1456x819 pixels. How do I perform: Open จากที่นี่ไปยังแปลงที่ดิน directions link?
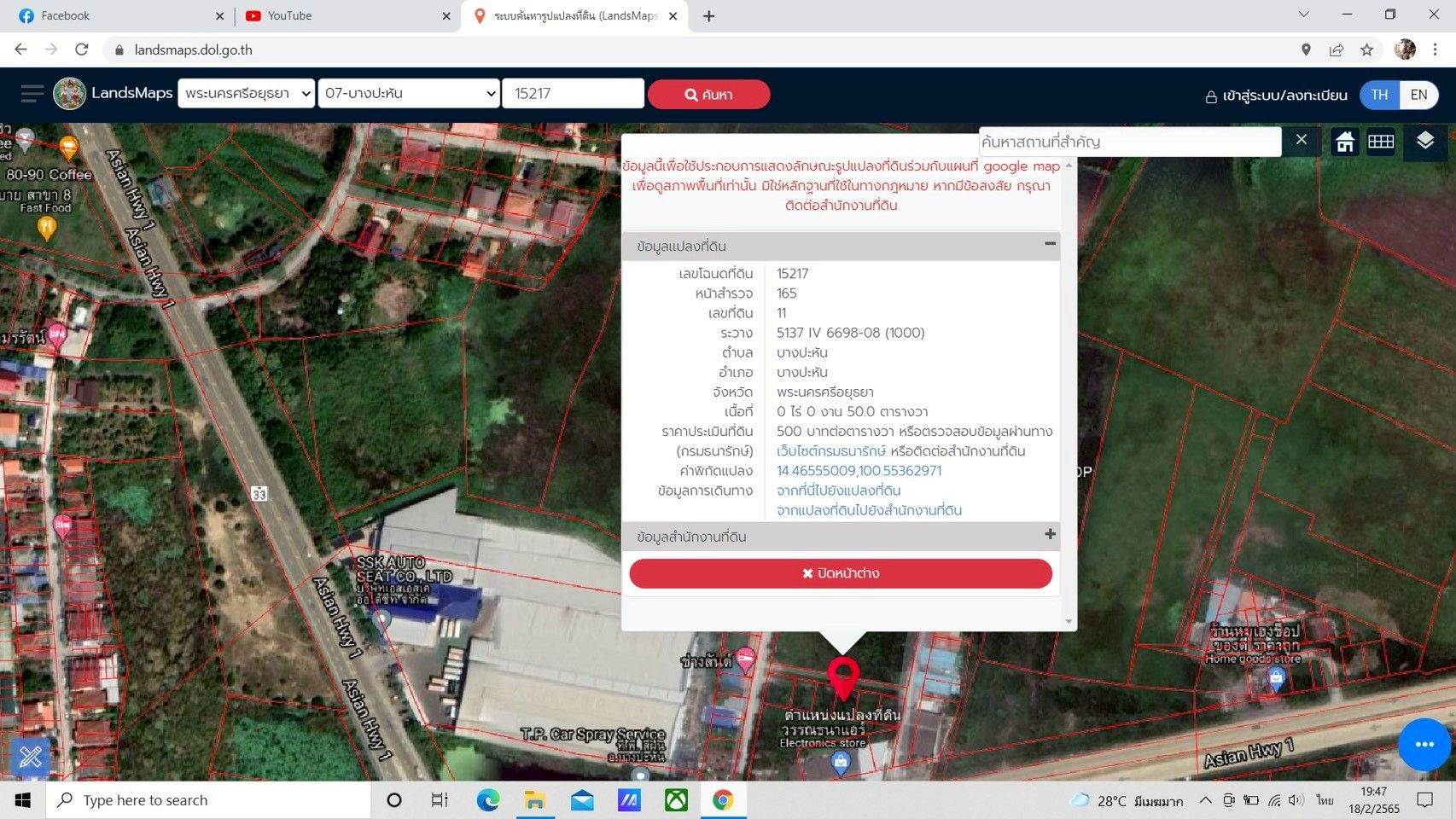point(838,490)
